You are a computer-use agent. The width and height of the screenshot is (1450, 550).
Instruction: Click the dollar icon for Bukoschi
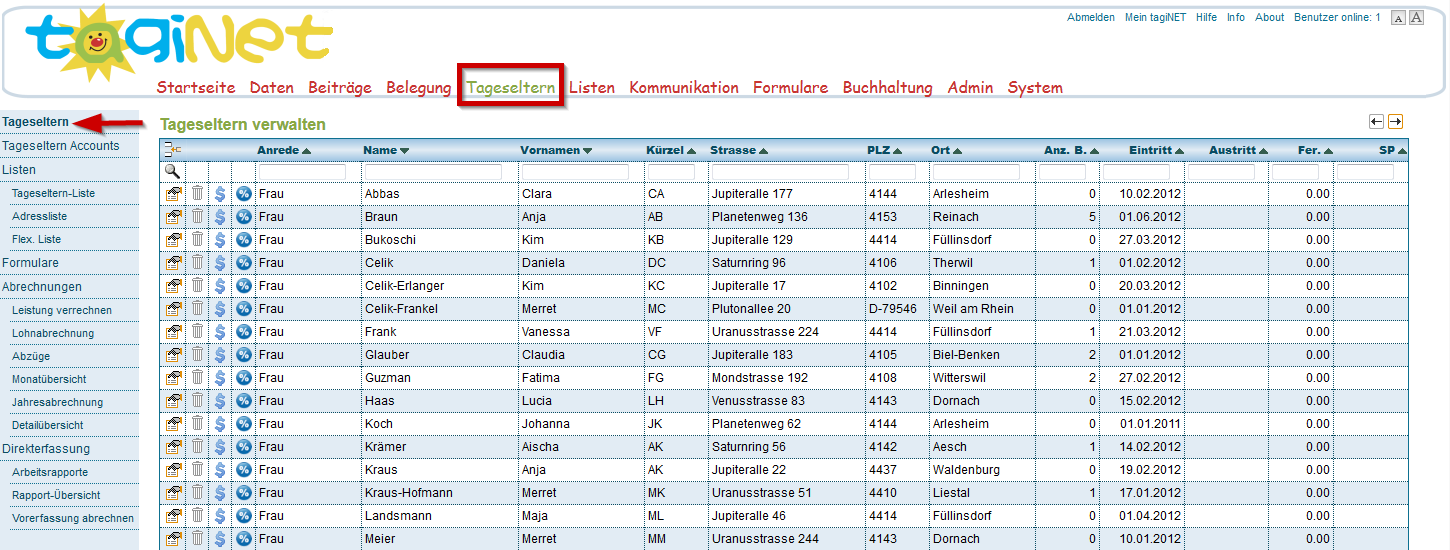point(220,240)
